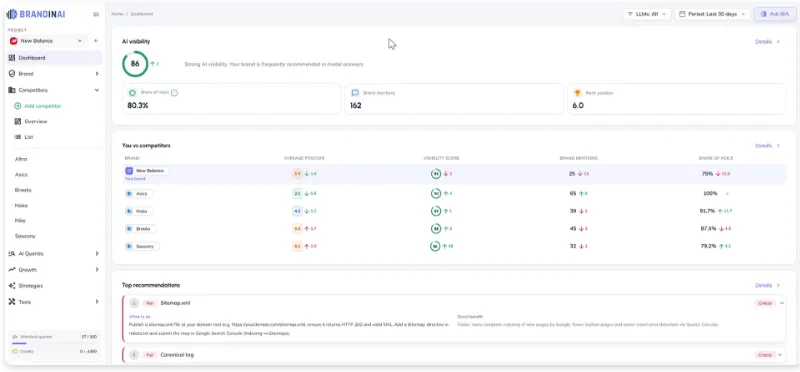Click Asics 100% share of voice value
The height and width of the screenshot is (372, 800).
click(x=710, y=194)
